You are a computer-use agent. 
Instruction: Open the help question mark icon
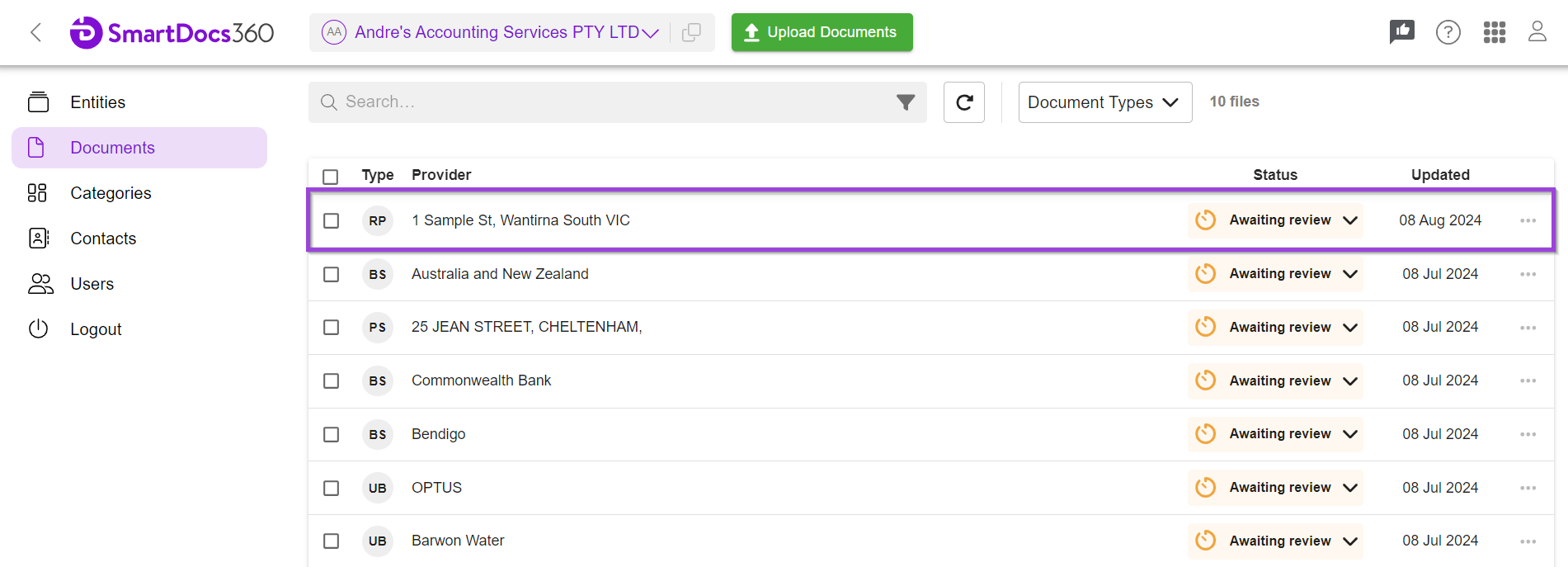(x=1448, y=32)
